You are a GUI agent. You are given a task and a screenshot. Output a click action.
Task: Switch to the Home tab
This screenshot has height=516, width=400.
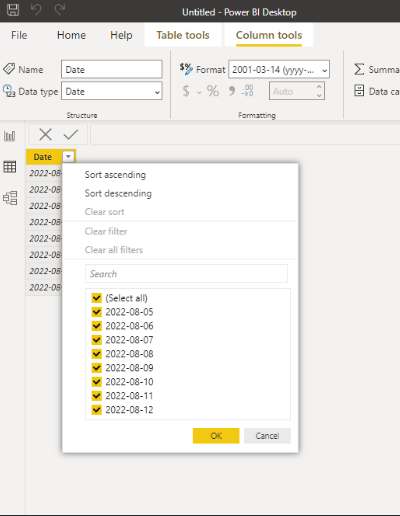pos(71,35)
